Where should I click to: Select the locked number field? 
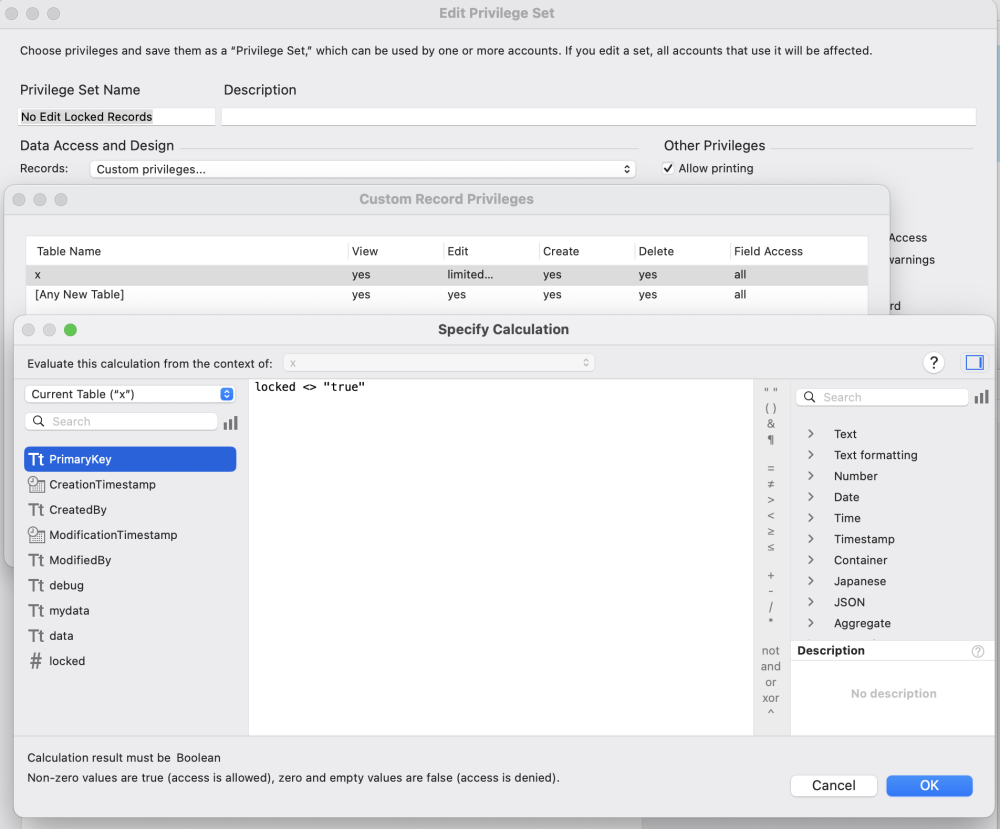coord(67,661)
